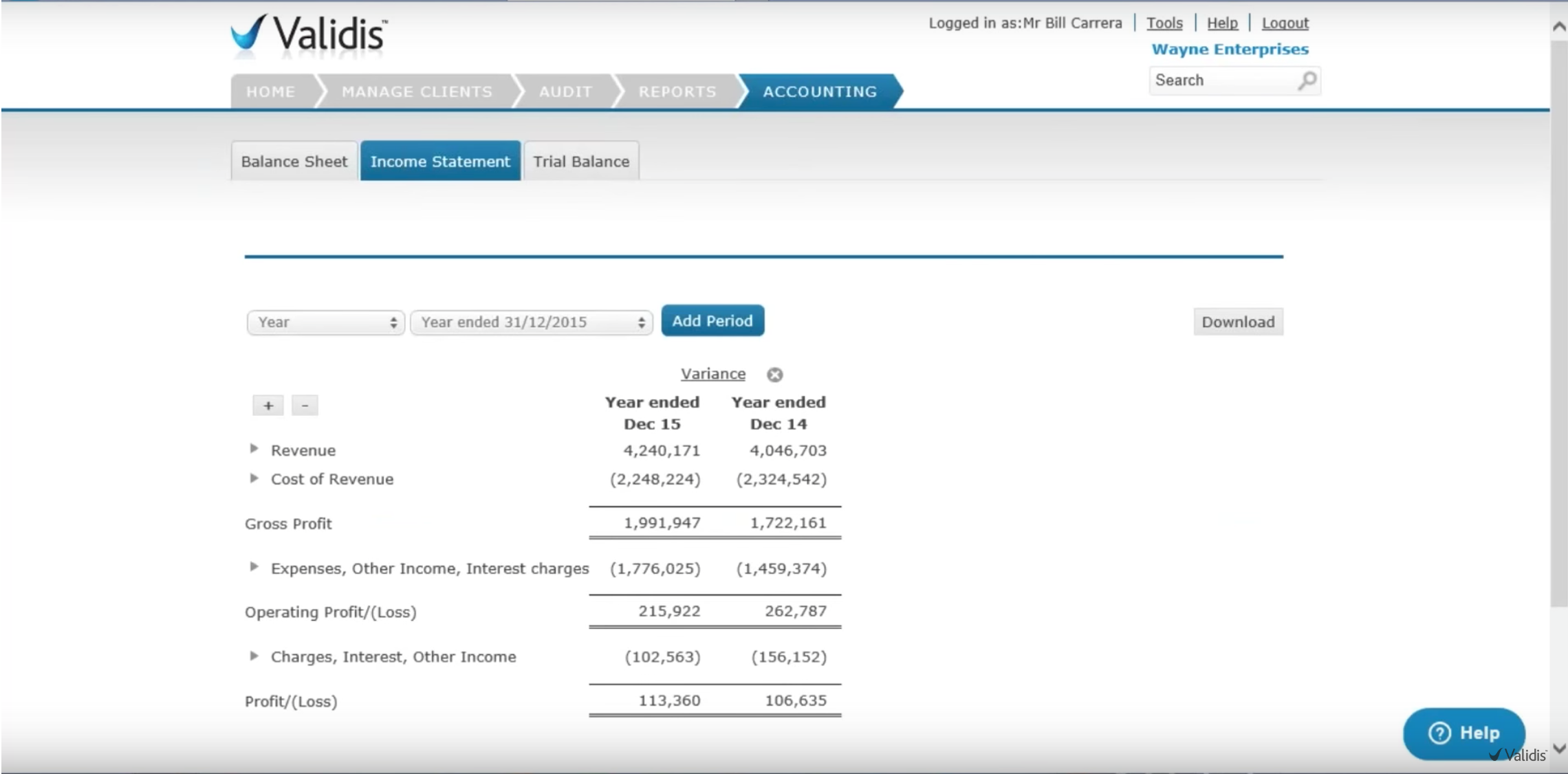
Task: Click the minus collapse-all button
Action: 305,406
